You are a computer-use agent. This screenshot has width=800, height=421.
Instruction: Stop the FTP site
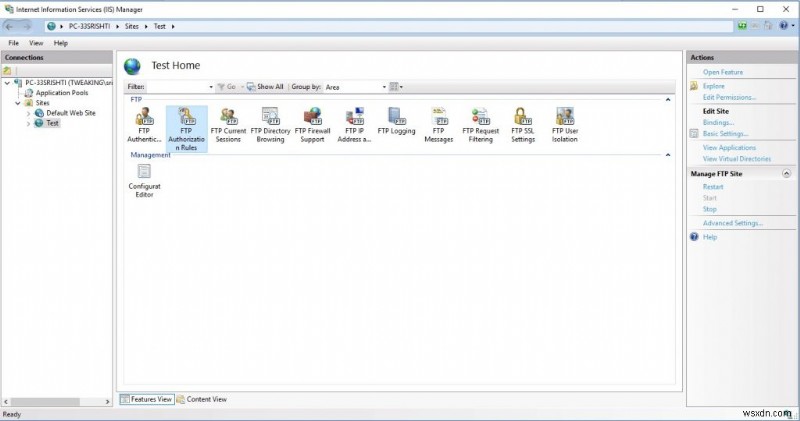(x=709, y=209)
